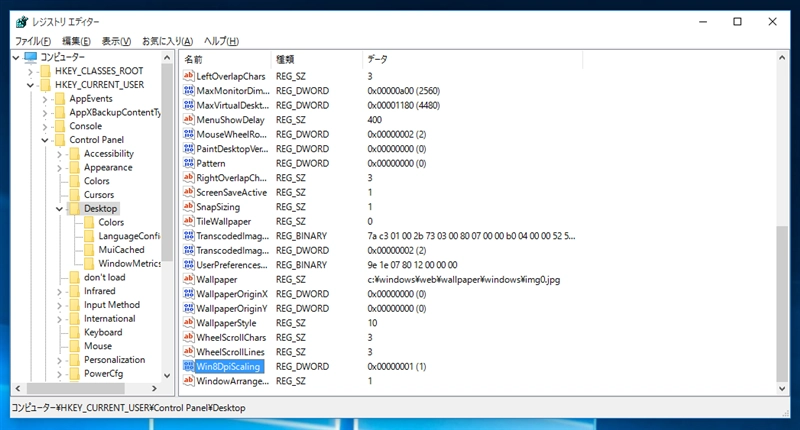Click the WallpaperOriginY DWORD icon
This screenshot has width=800, height=430.
pyautogui.click(x=189, y=308)
